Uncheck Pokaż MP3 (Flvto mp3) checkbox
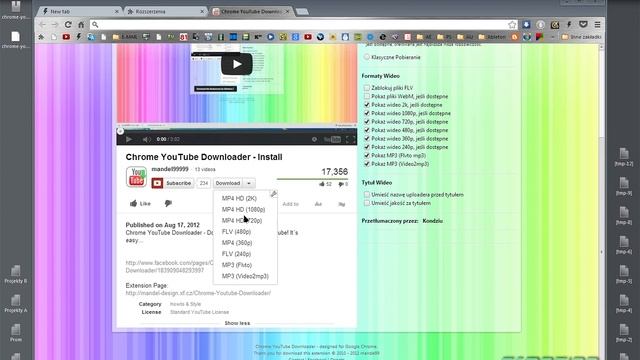 367,156
